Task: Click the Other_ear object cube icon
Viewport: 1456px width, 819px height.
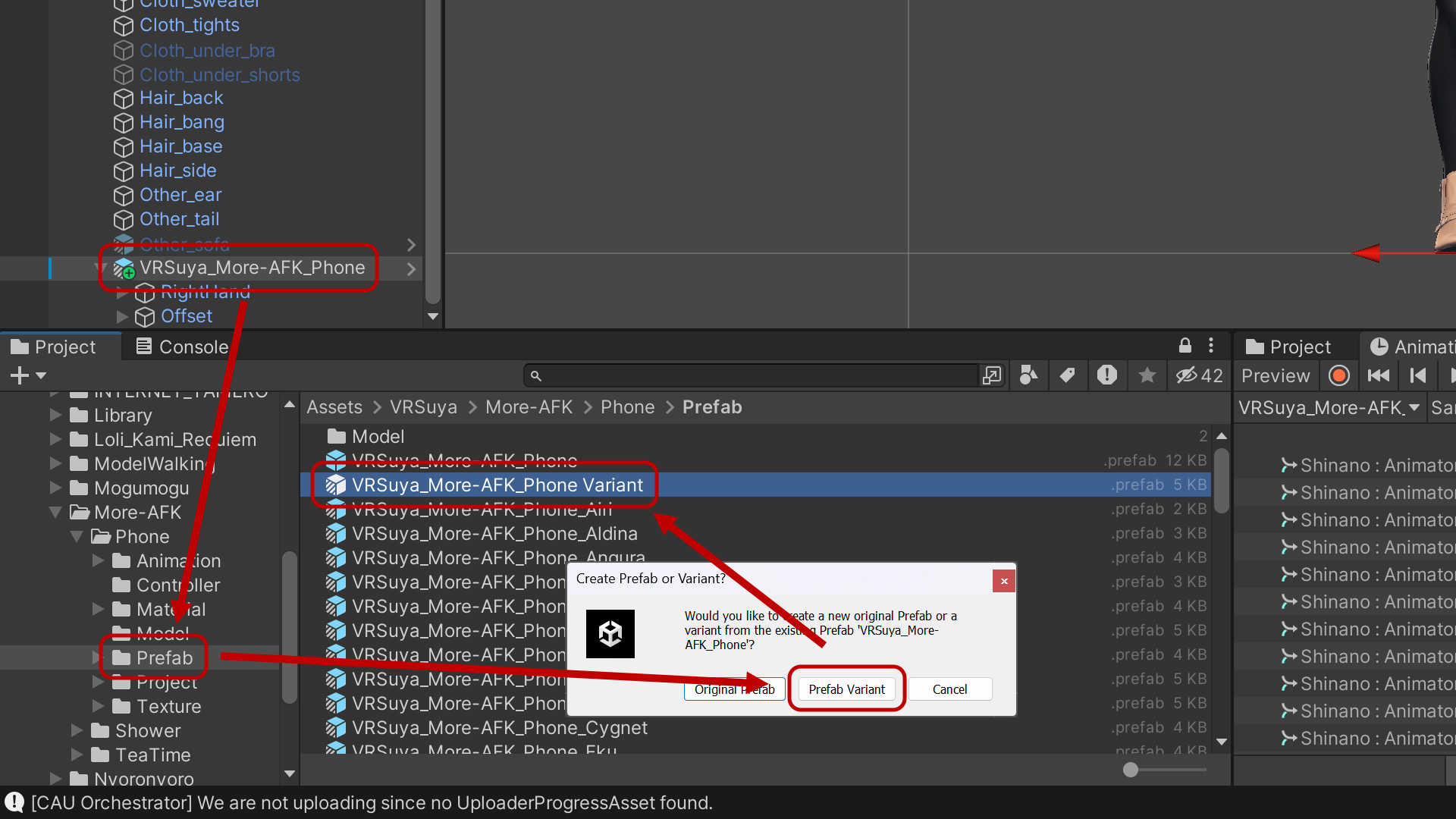Action: [124, 196]
